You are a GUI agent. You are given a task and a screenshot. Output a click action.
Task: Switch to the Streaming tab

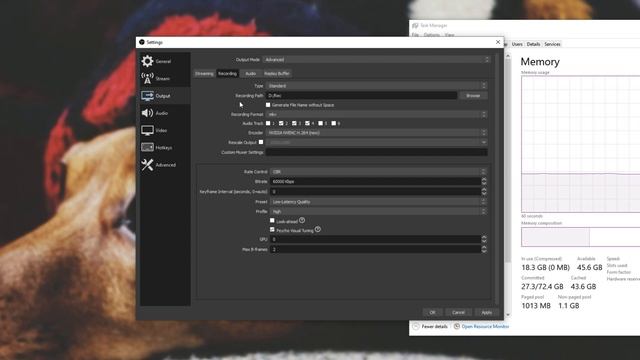coord(204,73)
